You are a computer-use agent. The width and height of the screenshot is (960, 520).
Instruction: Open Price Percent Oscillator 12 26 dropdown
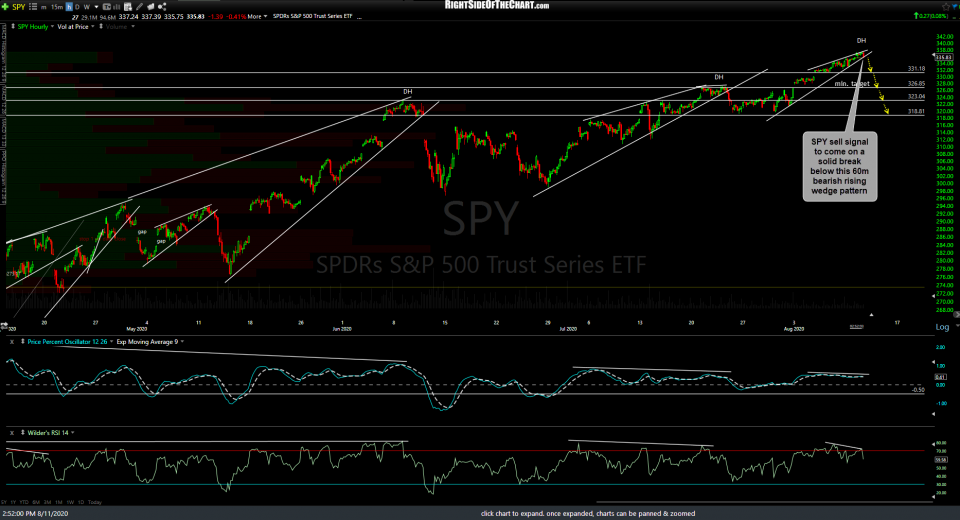click(111, 342)
